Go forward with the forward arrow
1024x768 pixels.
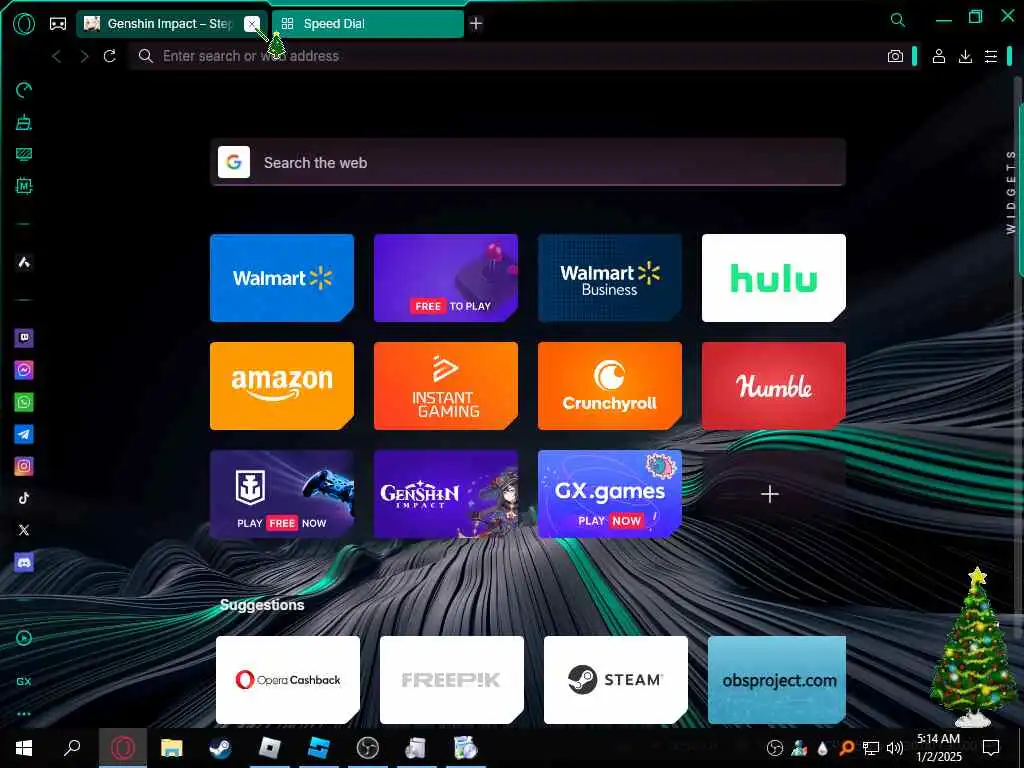pyautogui.click(x=84, y=56)
